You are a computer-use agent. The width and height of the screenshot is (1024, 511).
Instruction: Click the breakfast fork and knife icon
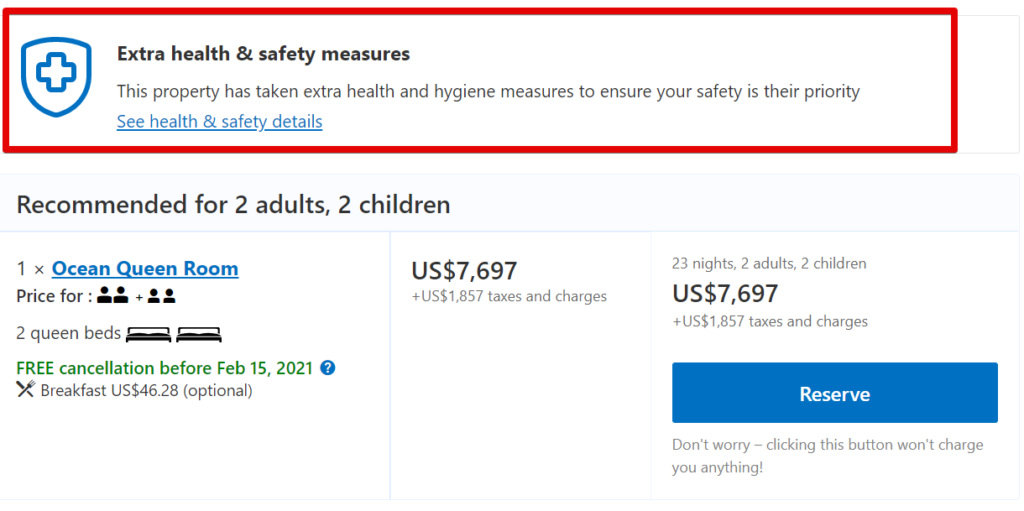26,390
